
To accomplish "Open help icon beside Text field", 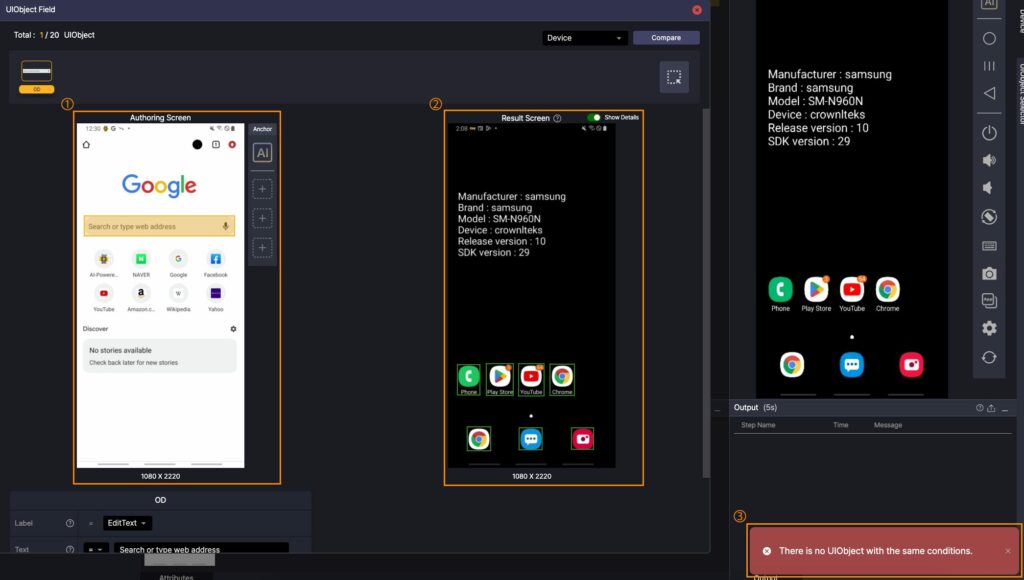I will tap(70, 549).
